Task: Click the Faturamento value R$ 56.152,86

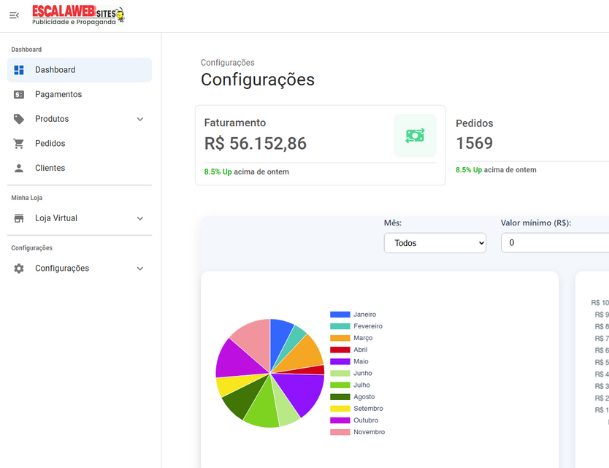Action: click(255, 143)
